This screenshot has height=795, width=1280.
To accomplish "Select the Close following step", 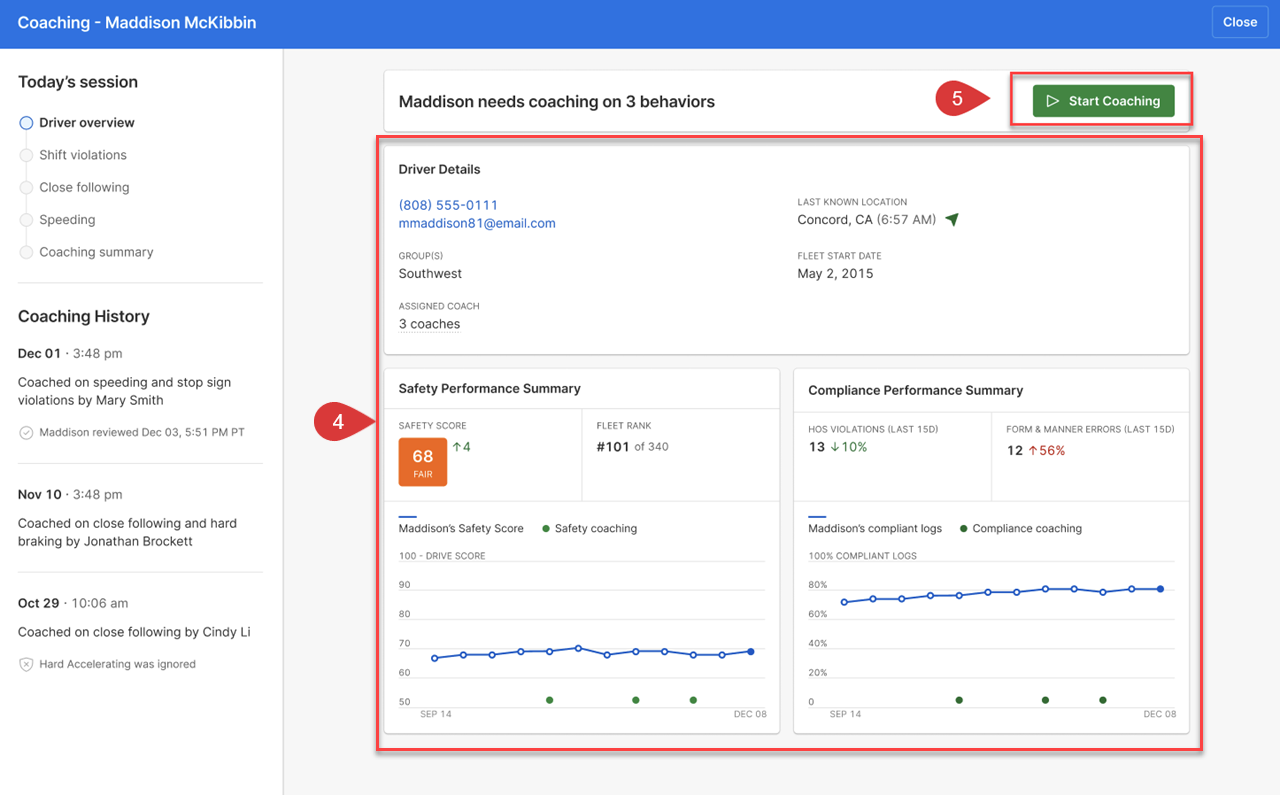I will click(x=84, y=187).
